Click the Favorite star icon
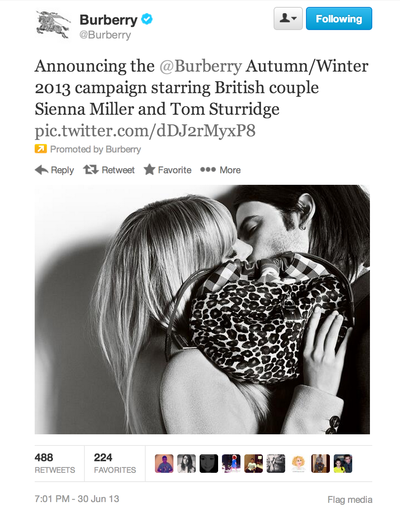This screenshot has height=509, width=400. 149,170
